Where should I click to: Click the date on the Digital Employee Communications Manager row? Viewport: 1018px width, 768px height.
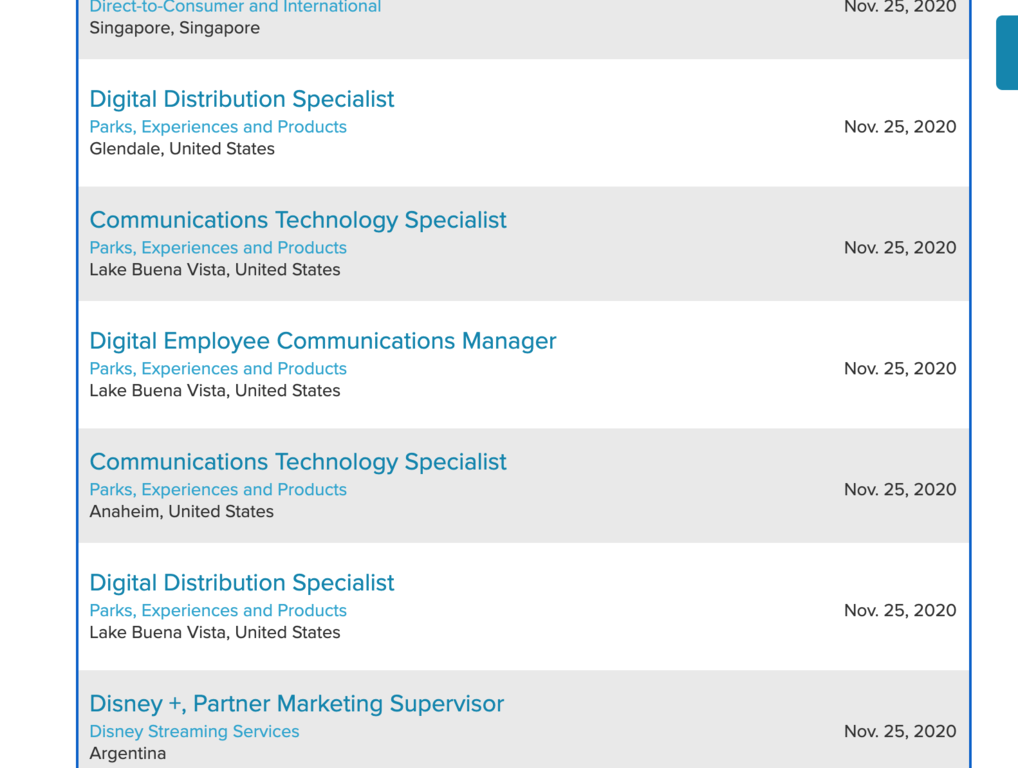pyautogui.click(x=899, y=369)
